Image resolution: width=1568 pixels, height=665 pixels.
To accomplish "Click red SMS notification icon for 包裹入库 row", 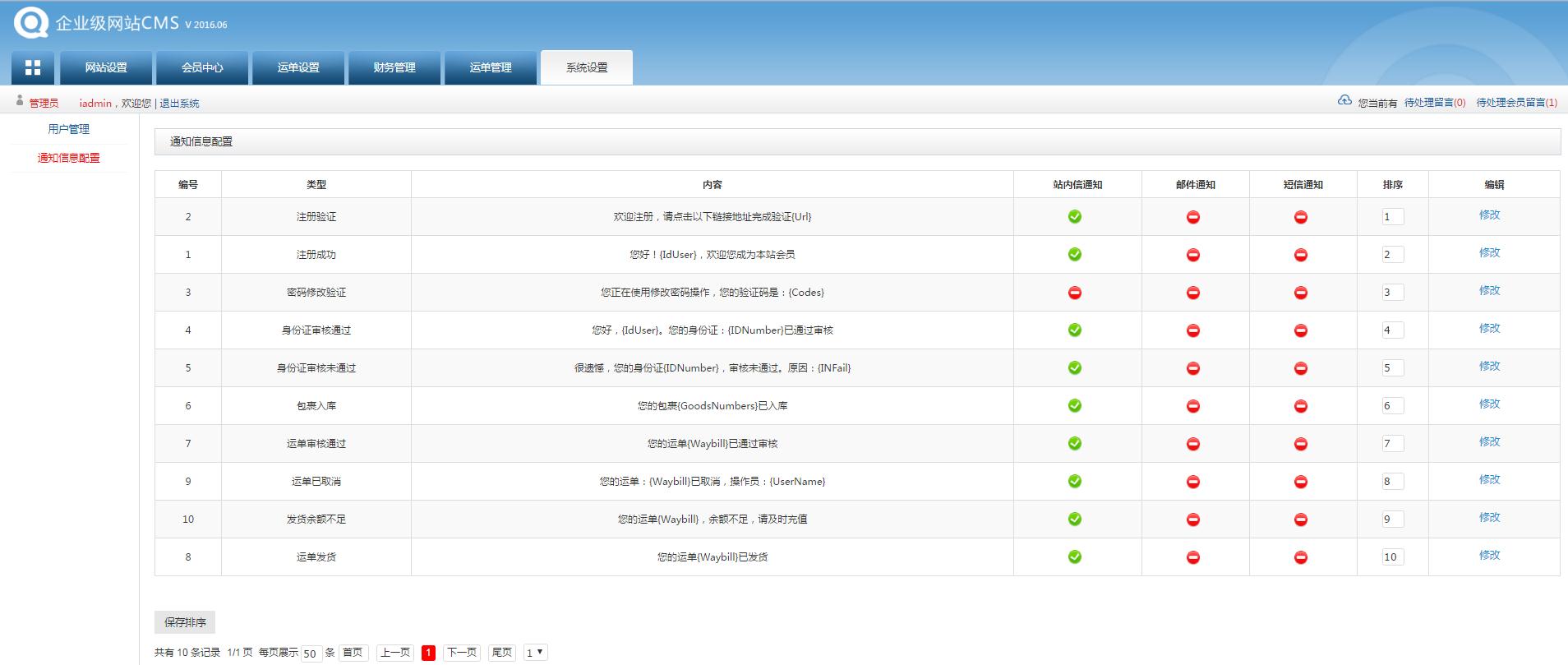I will pyautogui.click(x=1300, y=406).
